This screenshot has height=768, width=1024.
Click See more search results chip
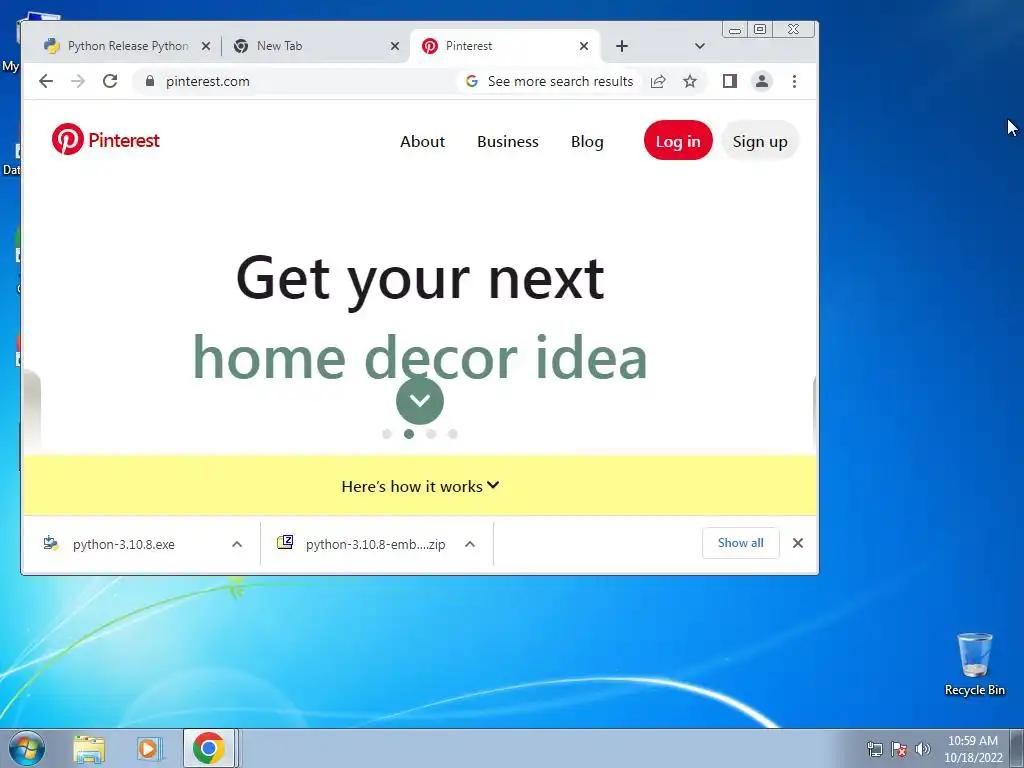tap(550, 81)
